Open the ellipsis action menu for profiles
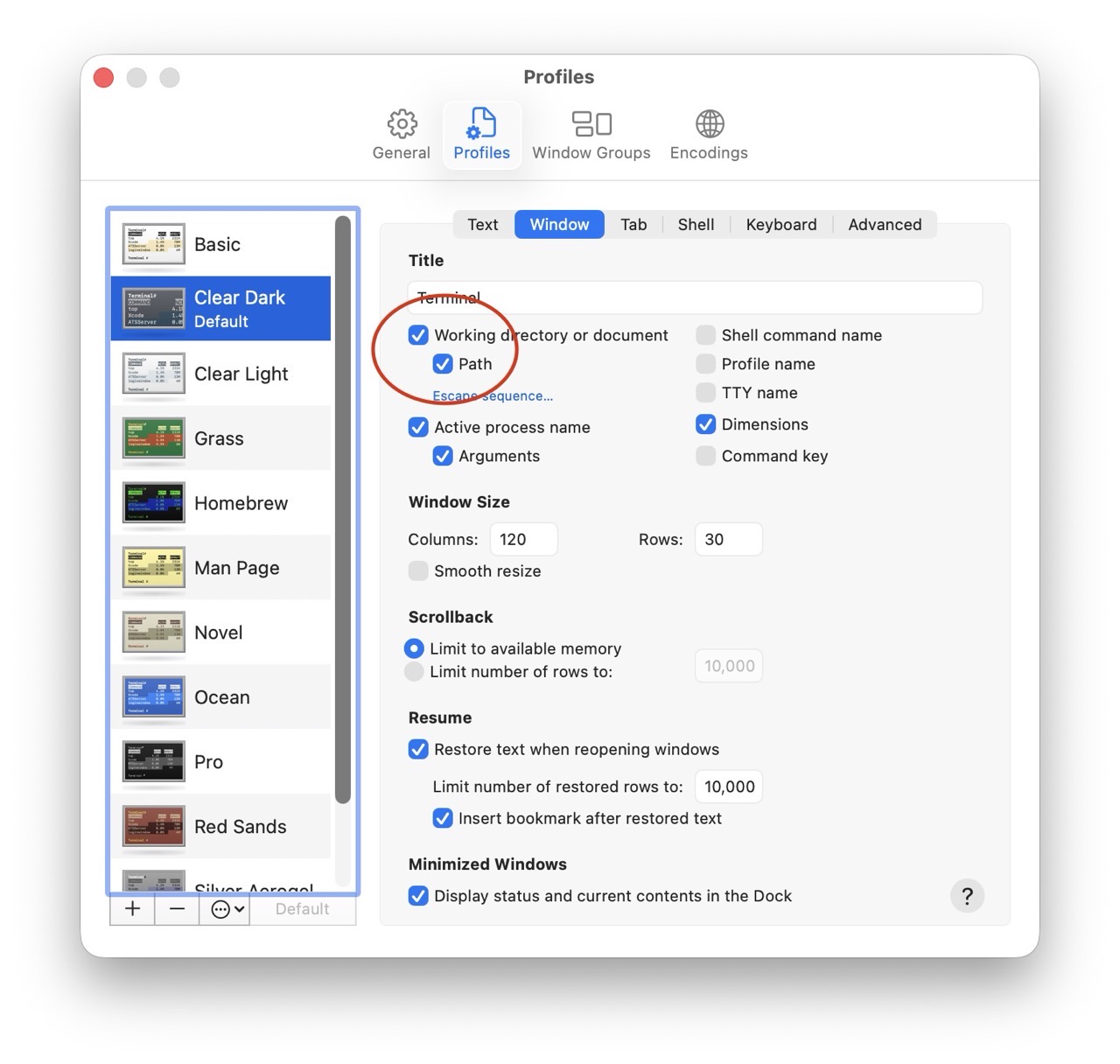The height and width of the screenshot is (1064, 1120). pyautogui.click(x=224, y=909)
